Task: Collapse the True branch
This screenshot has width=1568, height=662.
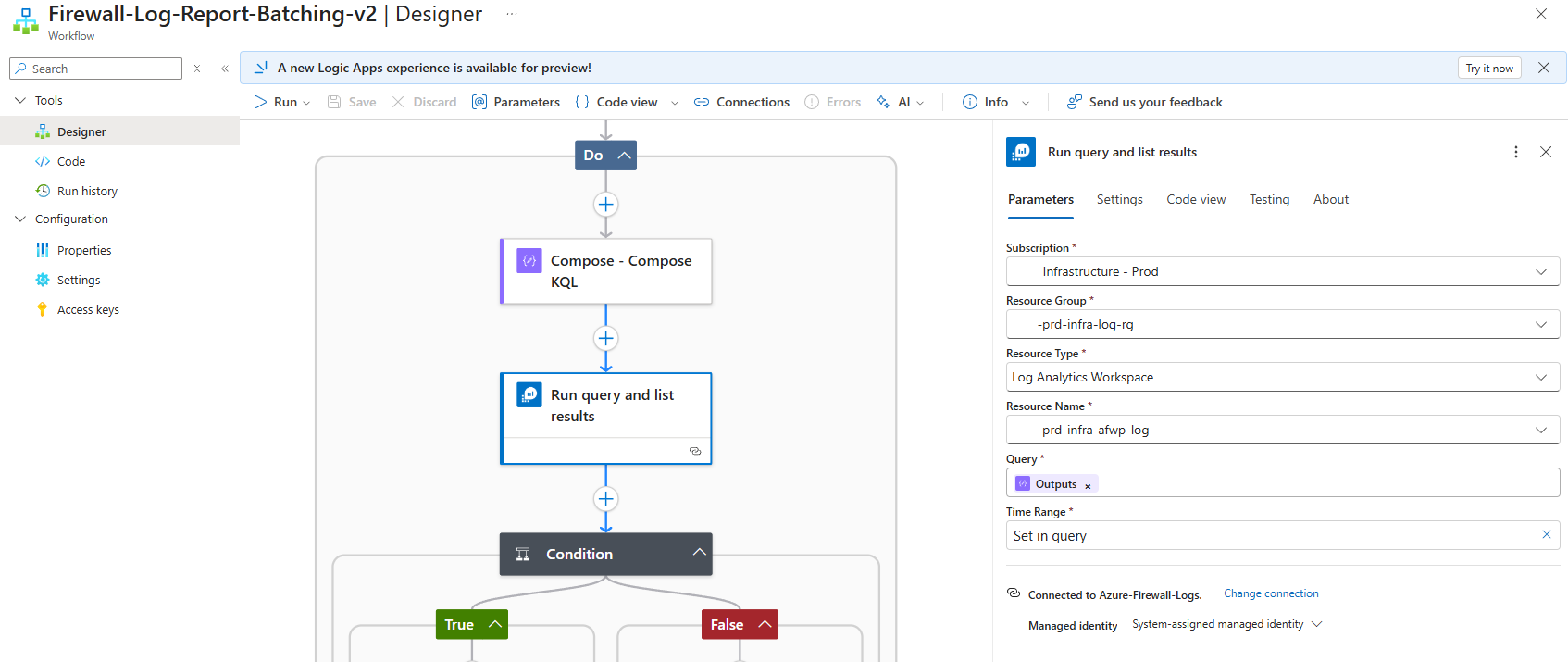Action: coord(495,624)
